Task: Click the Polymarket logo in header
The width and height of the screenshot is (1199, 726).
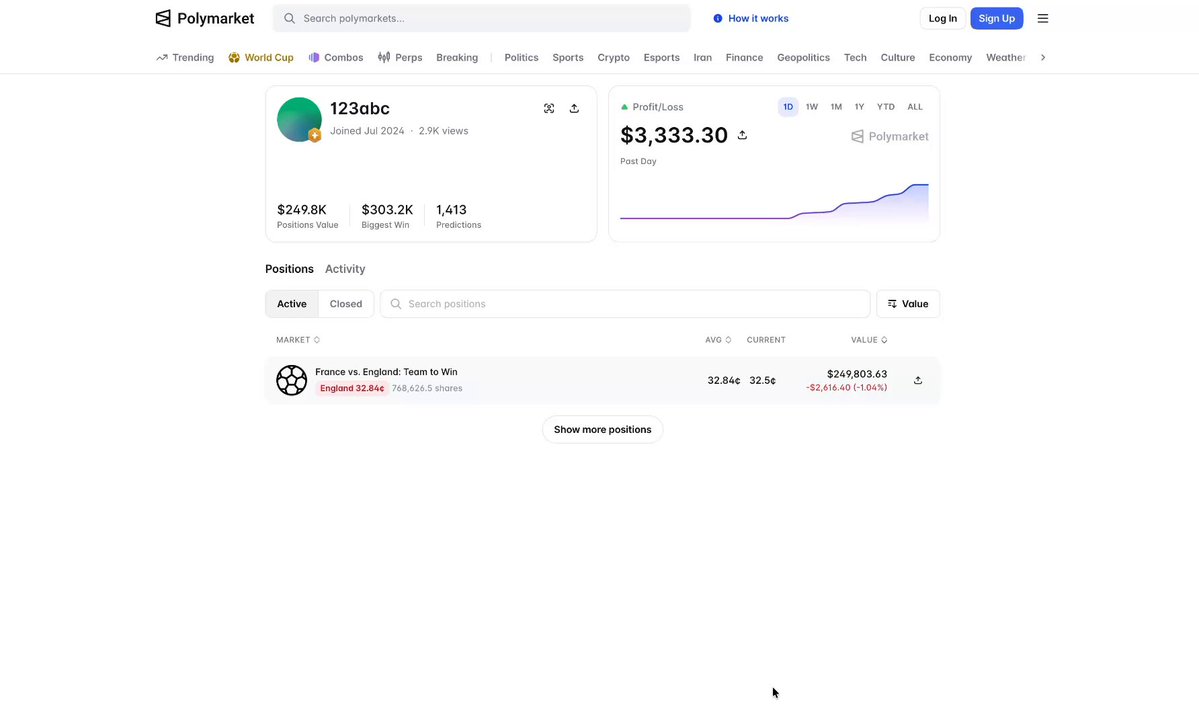Action: (x=204, y=18)
